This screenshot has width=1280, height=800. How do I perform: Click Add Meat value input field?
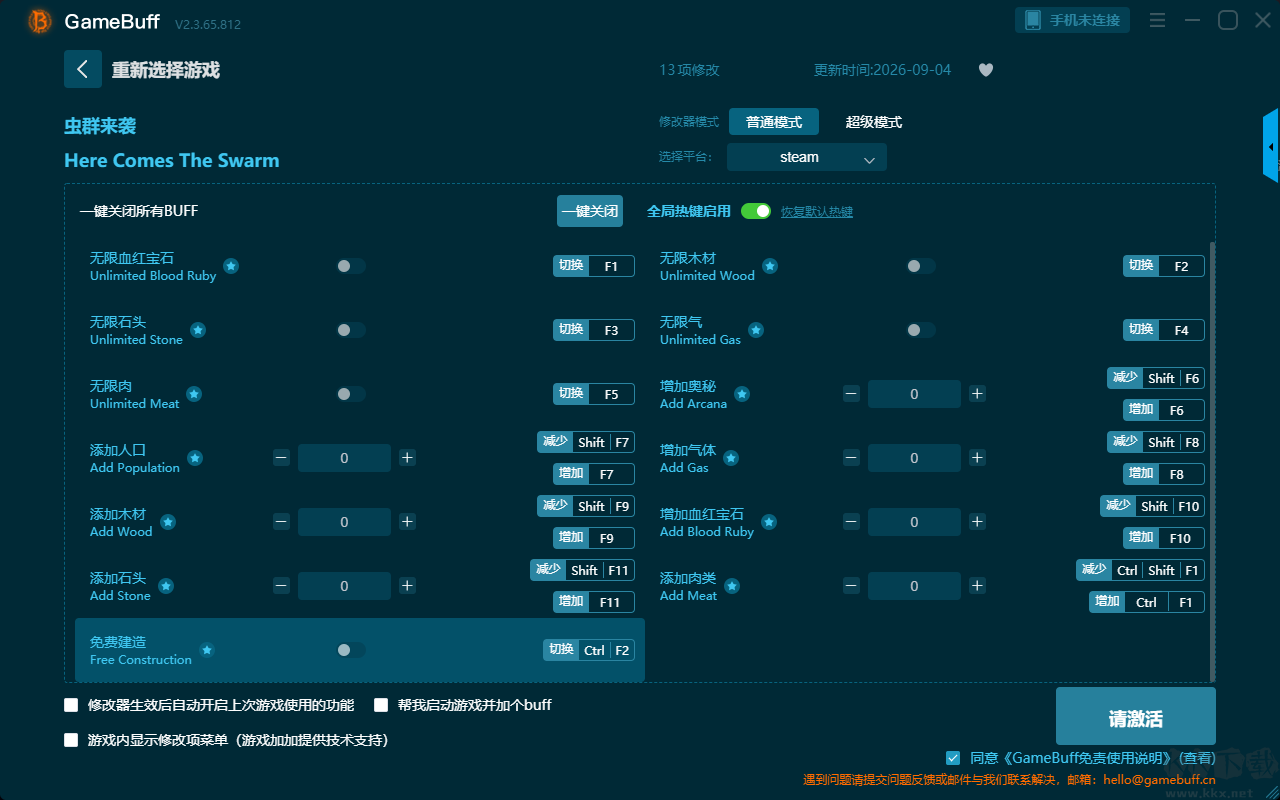914,586
